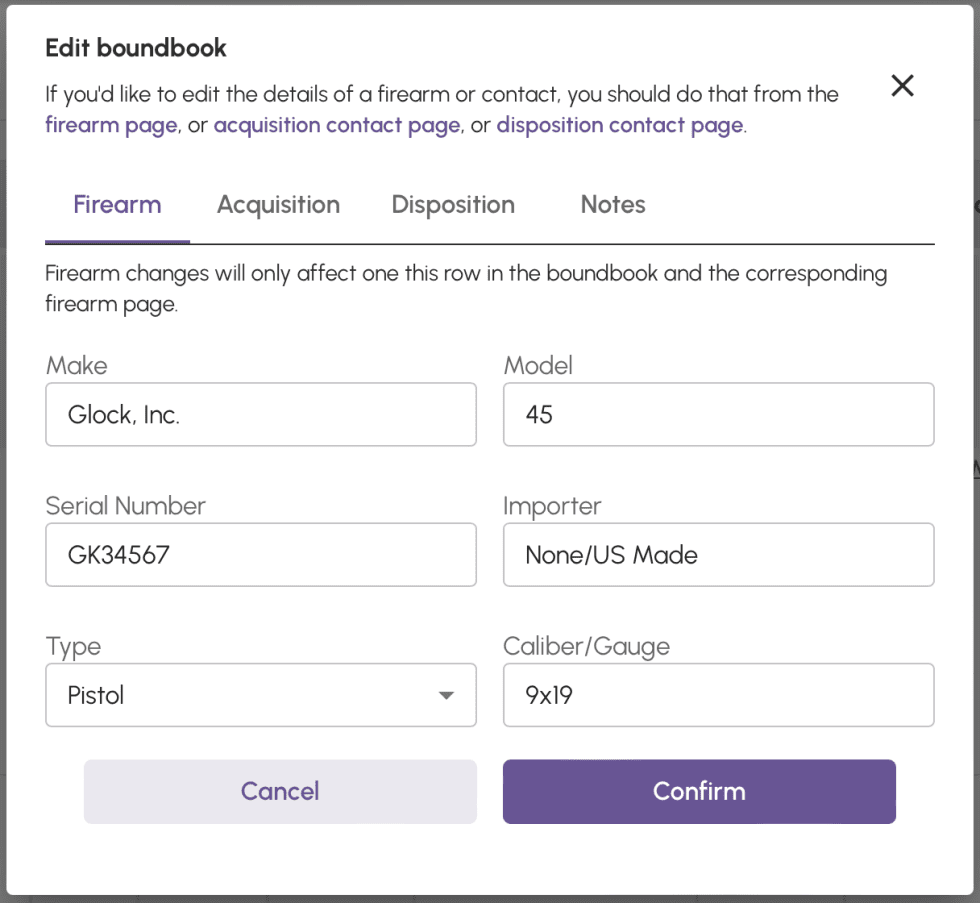Click the Importer field label
This screenshot has width=980, height=903.
552,506
